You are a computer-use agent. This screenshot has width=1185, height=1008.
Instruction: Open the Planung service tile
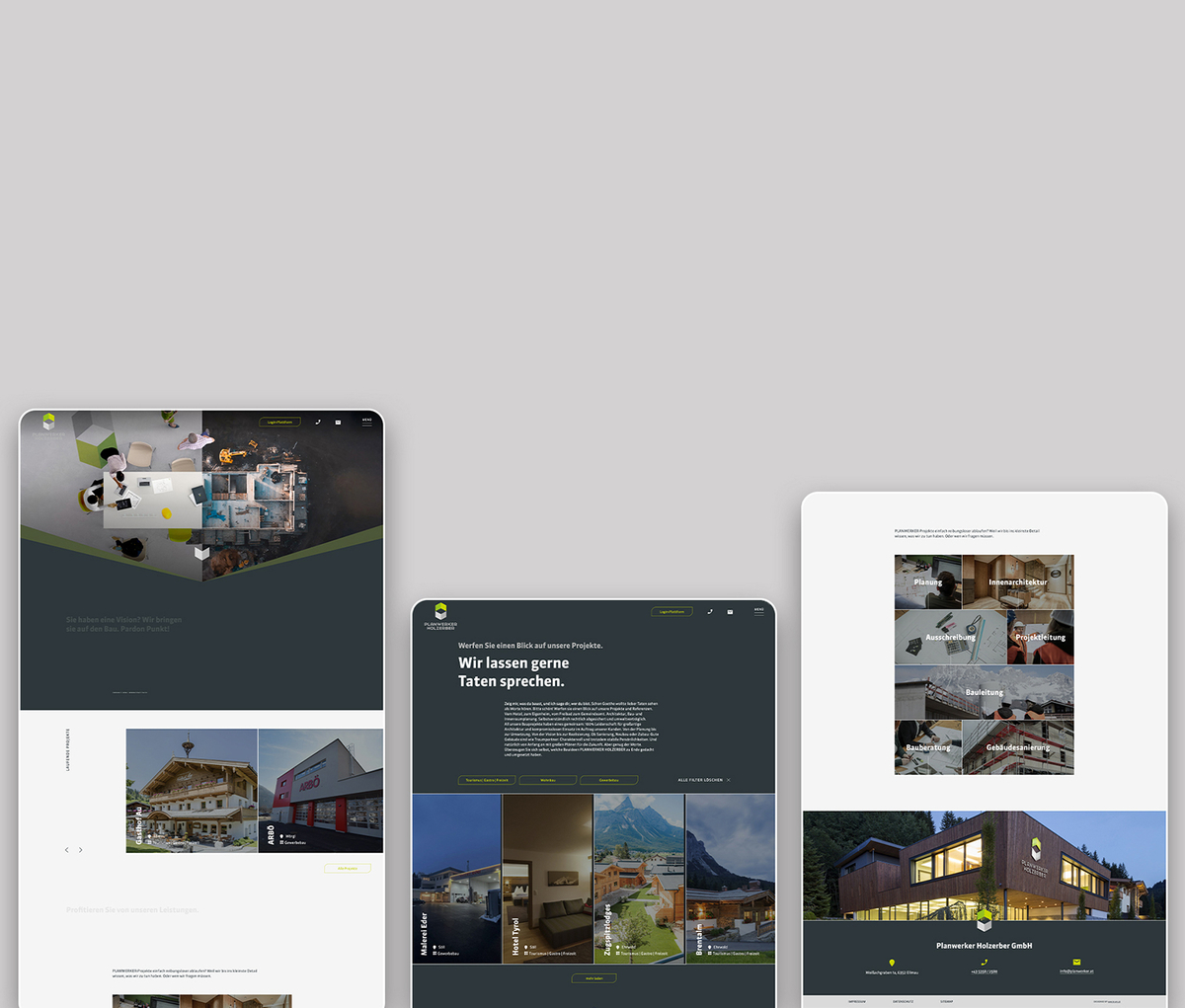(928, 582)
